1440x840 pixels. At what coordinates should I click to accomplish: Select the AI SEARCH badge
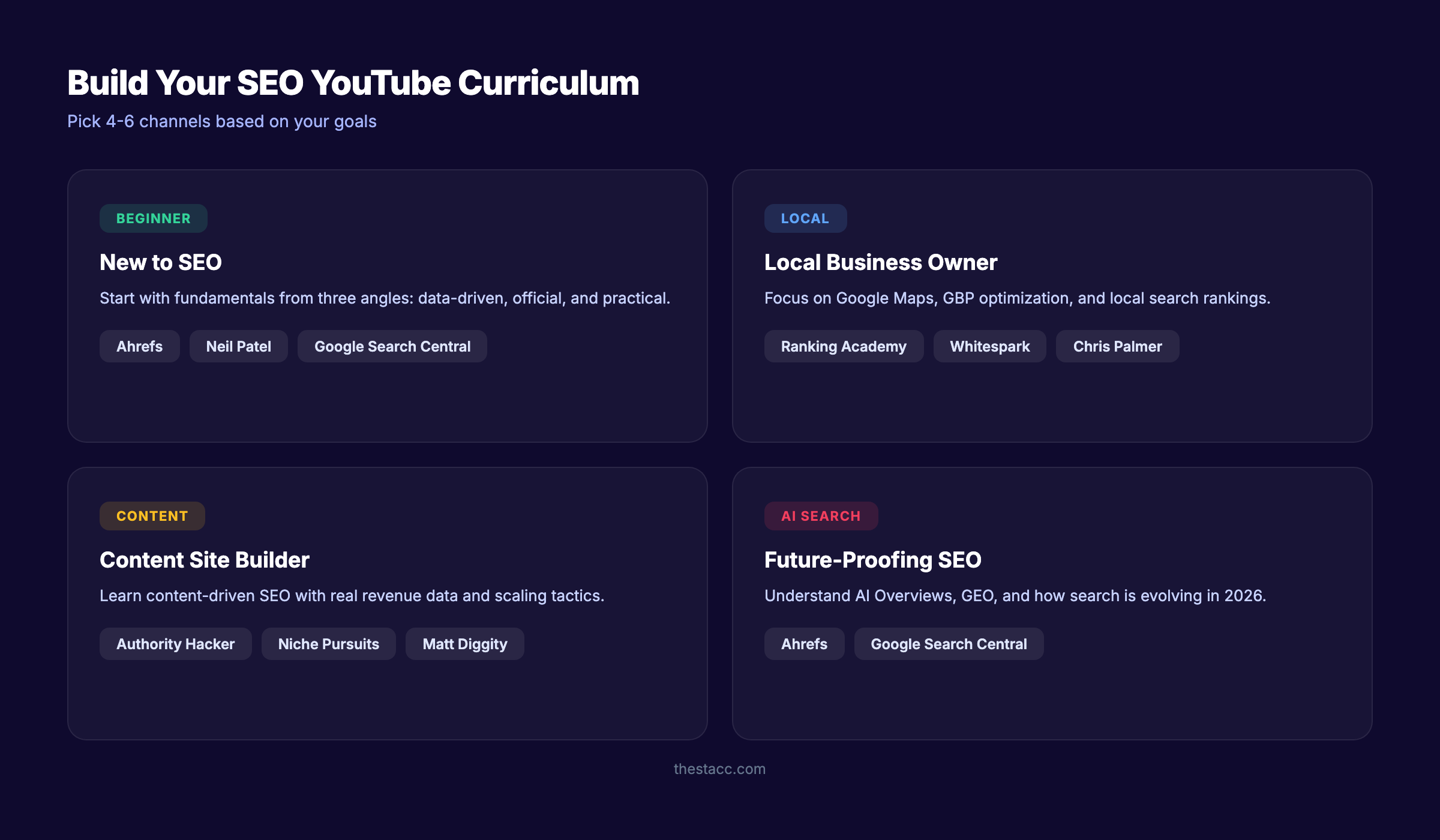(x=821, y=515)
